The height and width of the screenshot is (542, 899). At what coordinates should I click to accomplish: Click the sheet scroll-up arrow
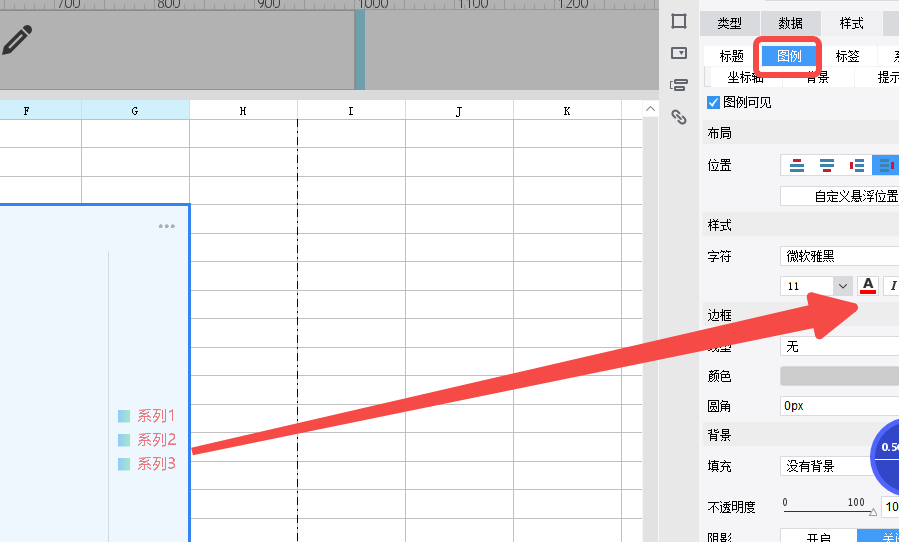(x=650, y=109)
